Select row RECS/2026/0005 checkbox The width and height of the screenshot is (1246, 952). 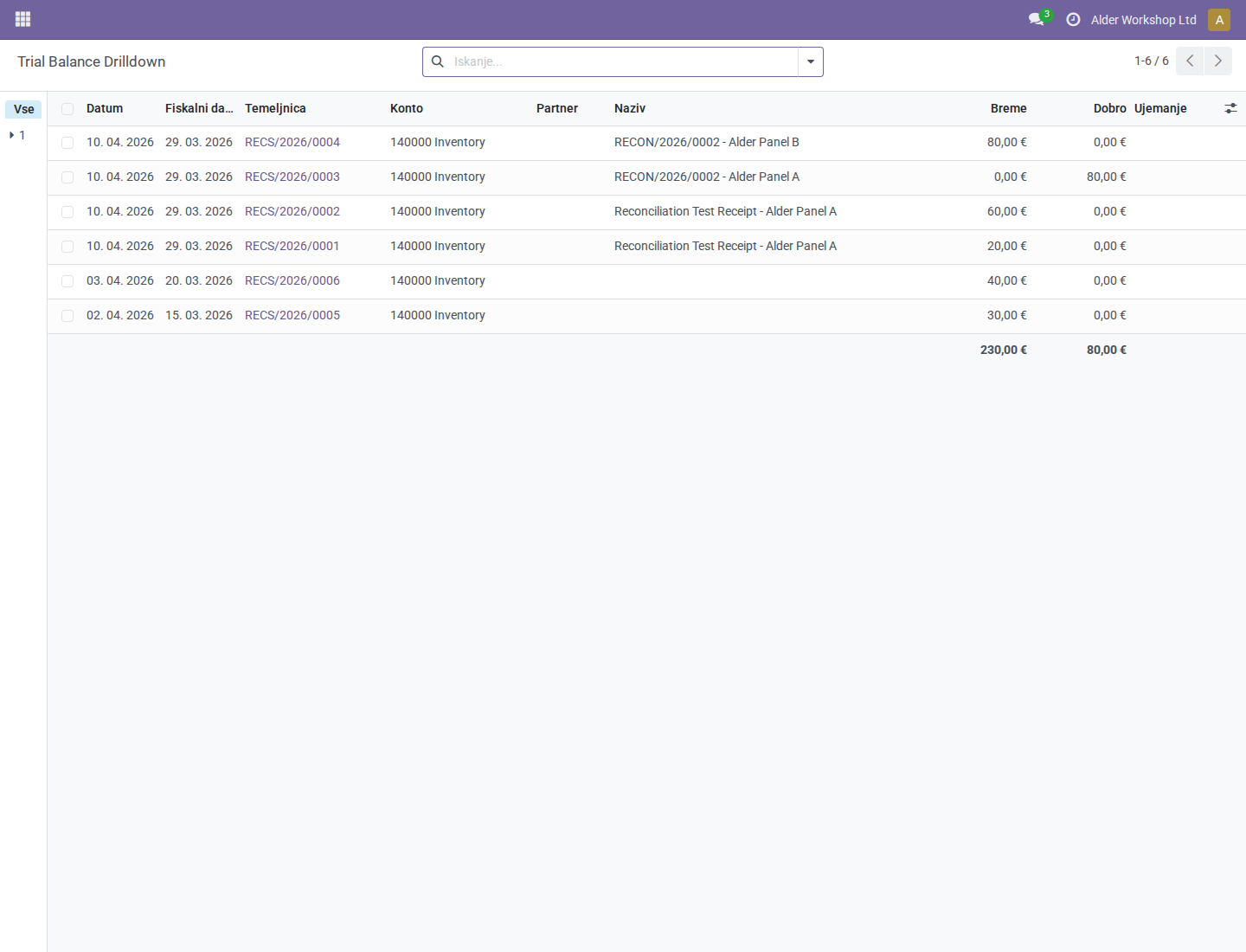[67, 316]
